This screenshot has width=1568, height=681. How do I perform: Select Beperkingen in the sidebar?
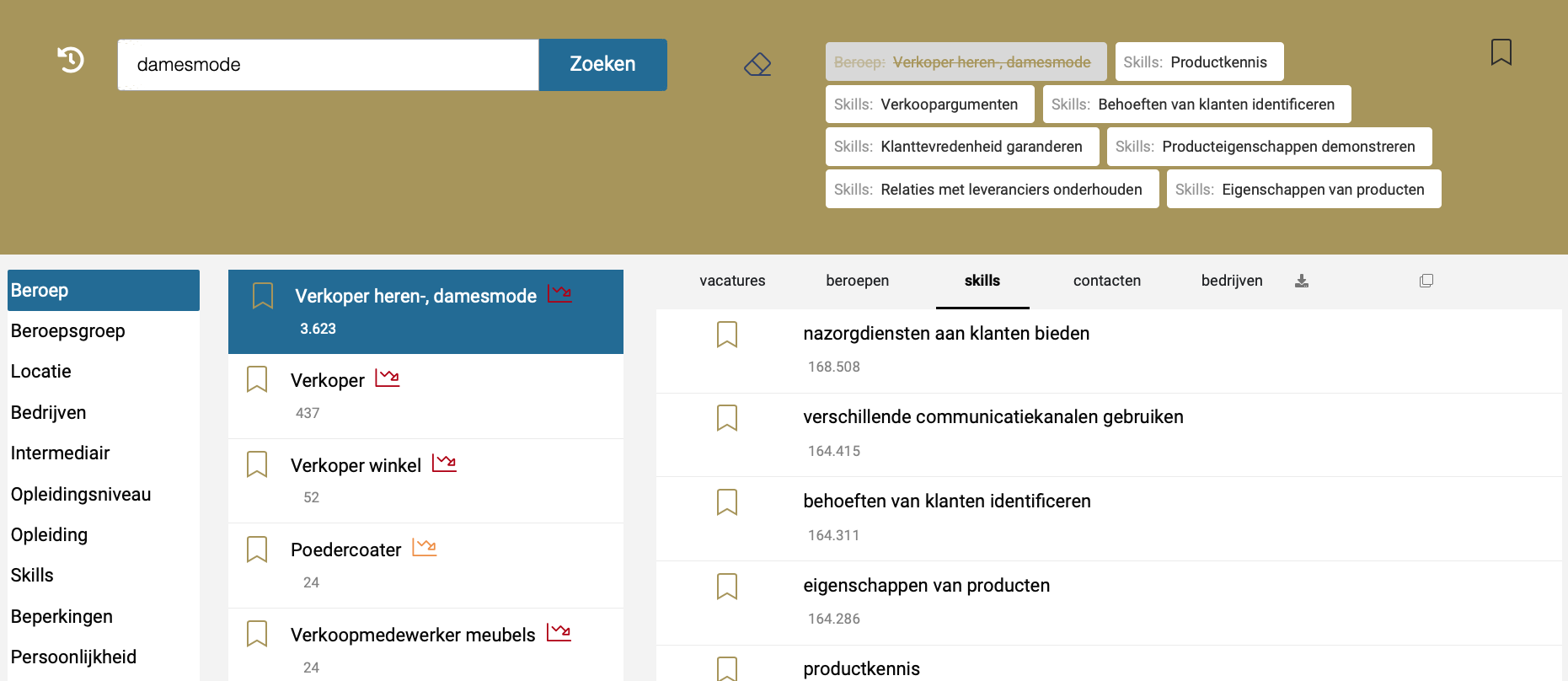(104, 617)
